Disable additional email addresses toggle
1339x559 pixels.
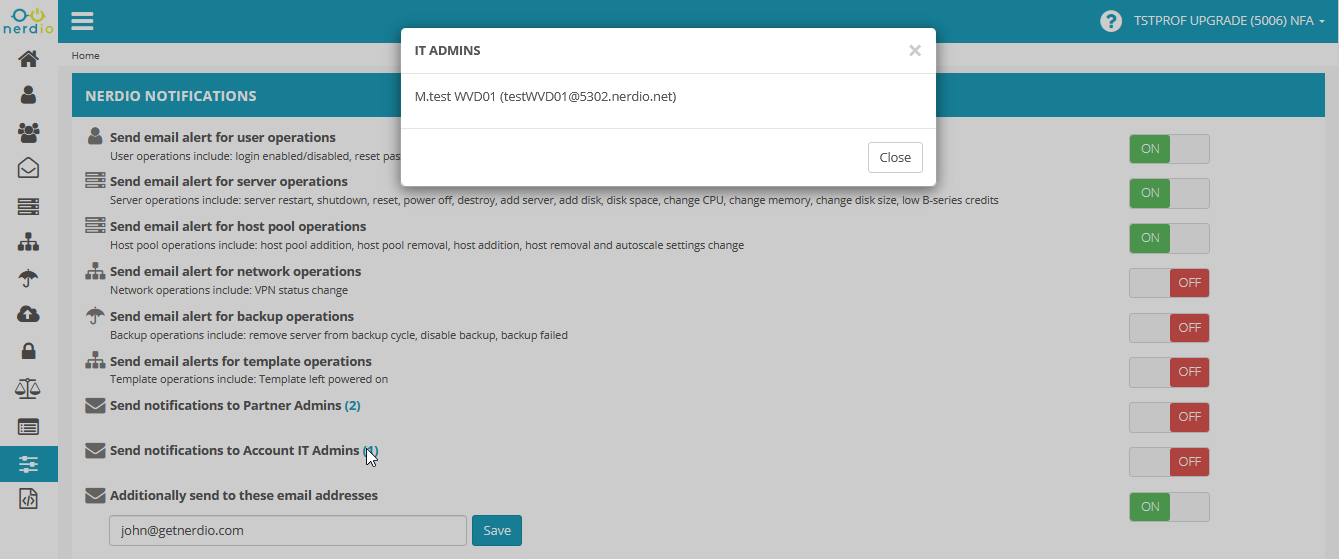tap(1169, 507)
